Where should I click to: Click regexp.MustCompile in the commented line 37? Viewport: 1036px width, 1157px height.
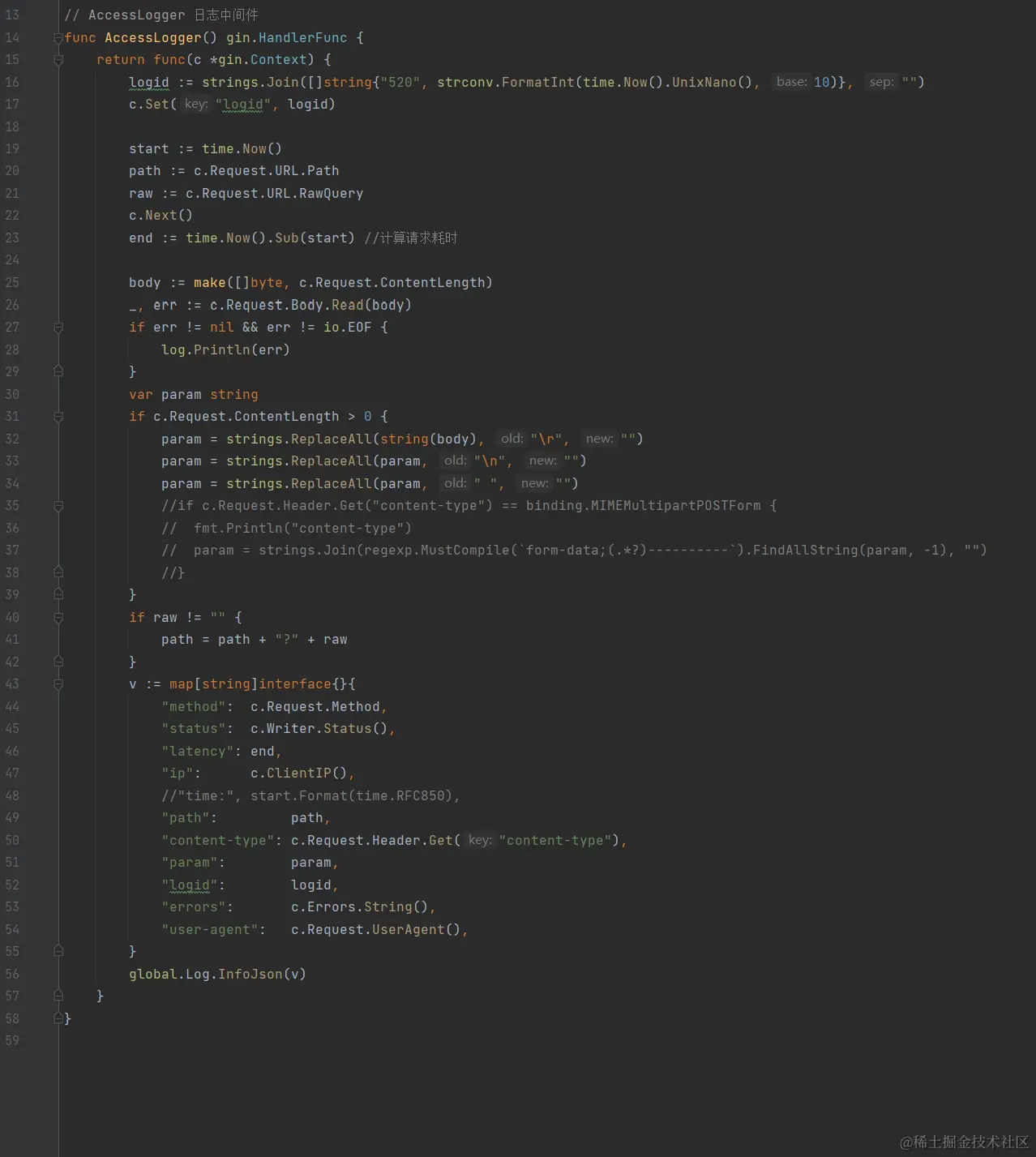pyautogui.click(x=436, y=551)
